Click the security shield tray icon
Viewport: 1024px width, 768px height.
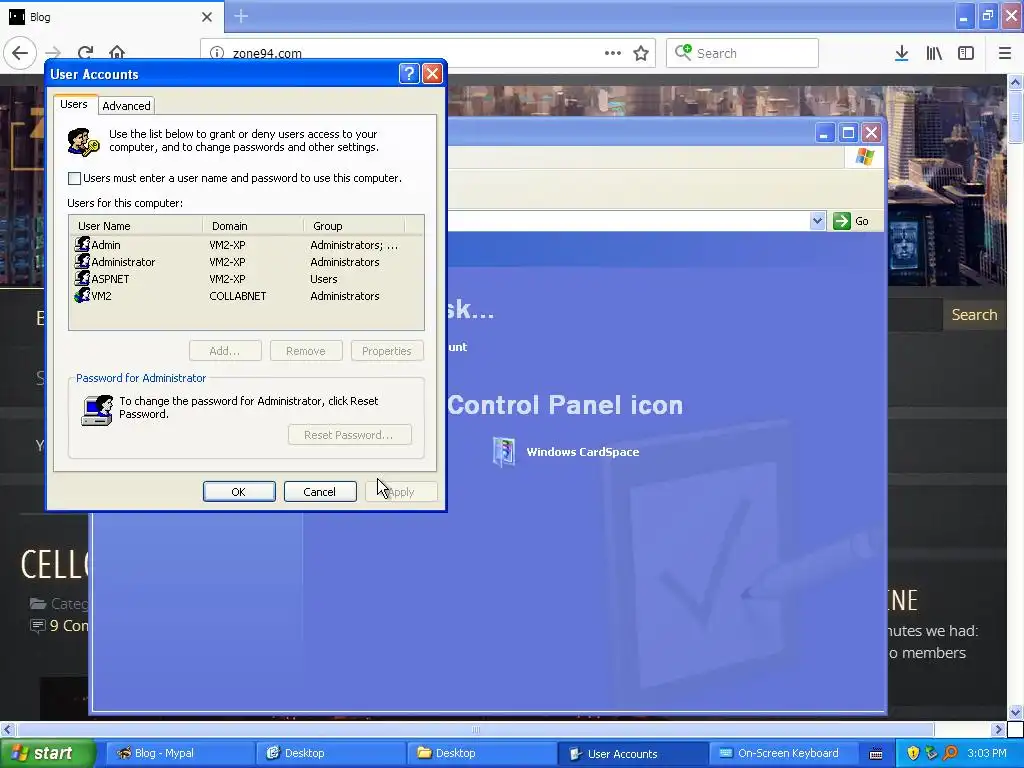click(913, 753)
